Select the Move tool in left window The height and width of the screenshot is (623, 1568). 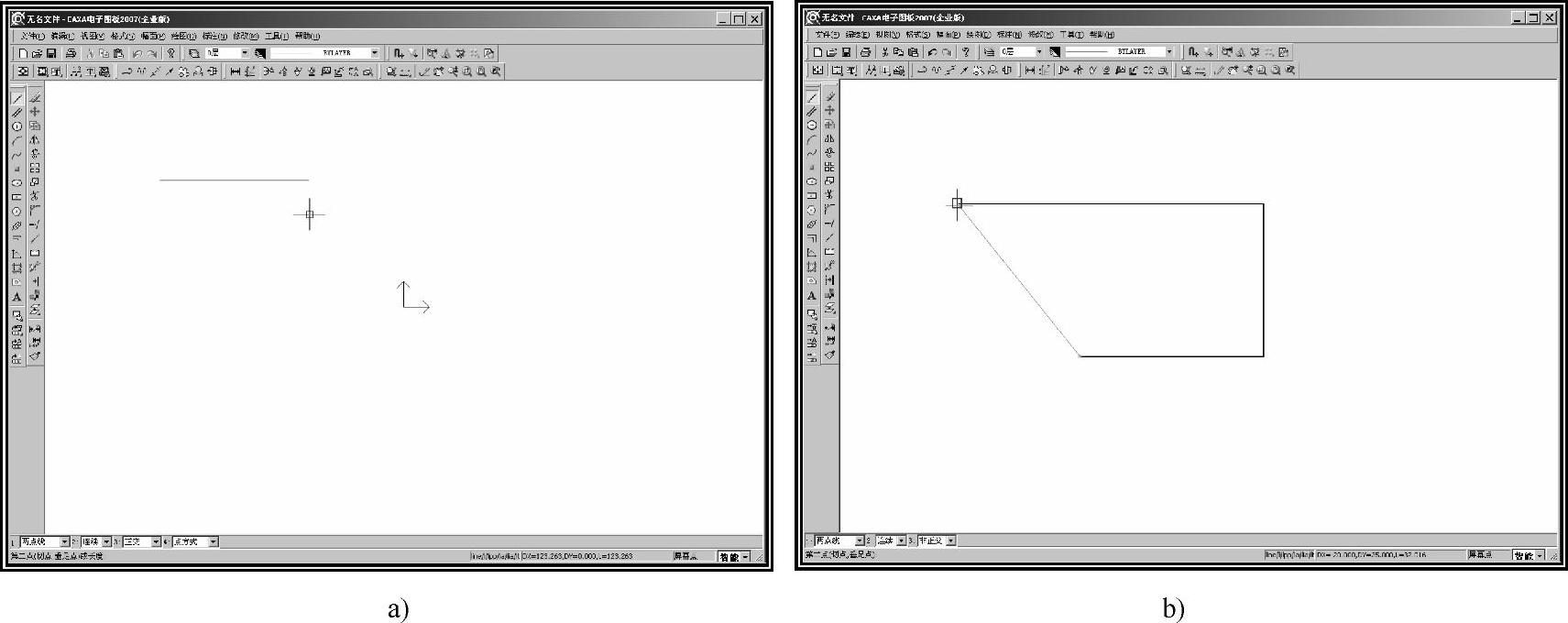35,112
